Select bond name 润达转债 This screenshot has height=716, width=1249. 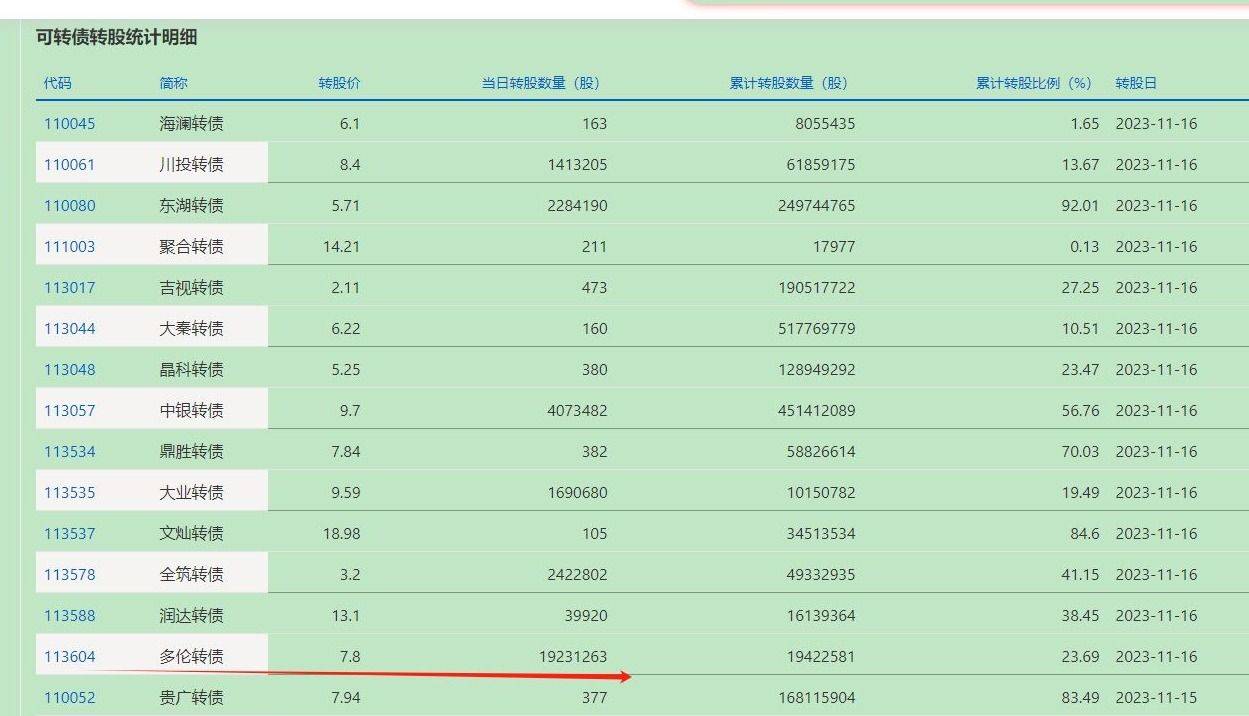[191, 616]
